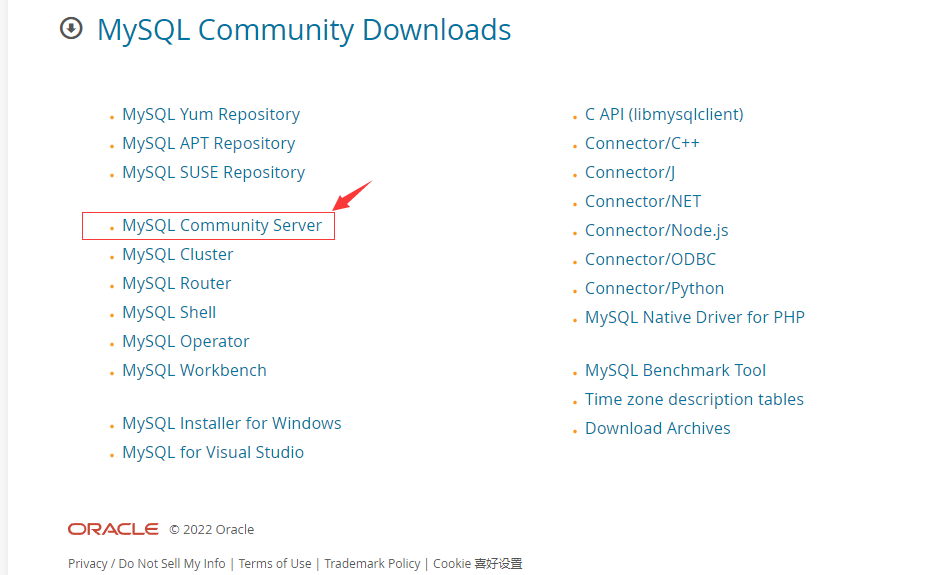Visit the Connector/Python page
935x575 pixels.
654,288
